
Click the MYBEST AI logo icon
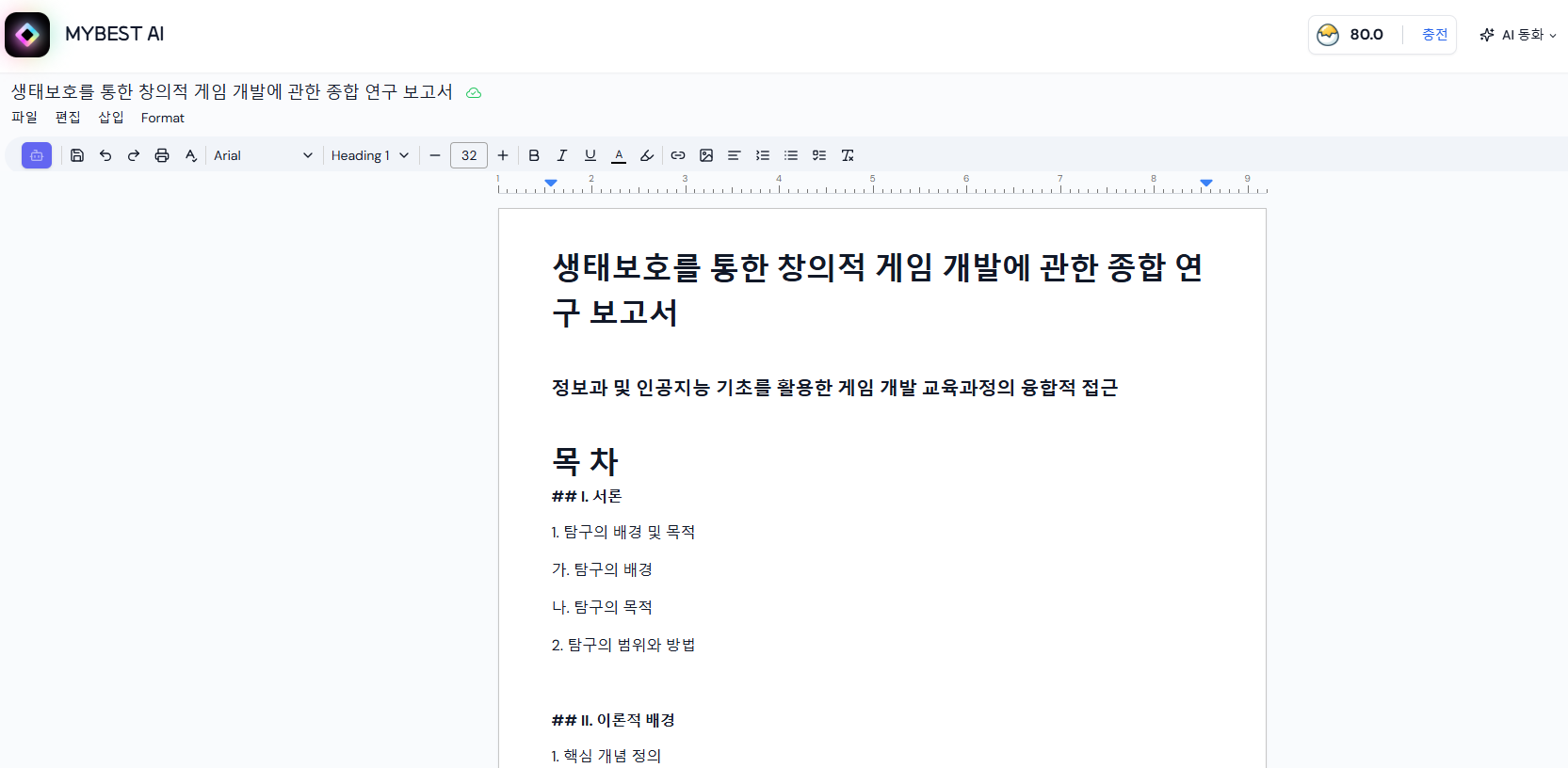(x=27, y=35)
